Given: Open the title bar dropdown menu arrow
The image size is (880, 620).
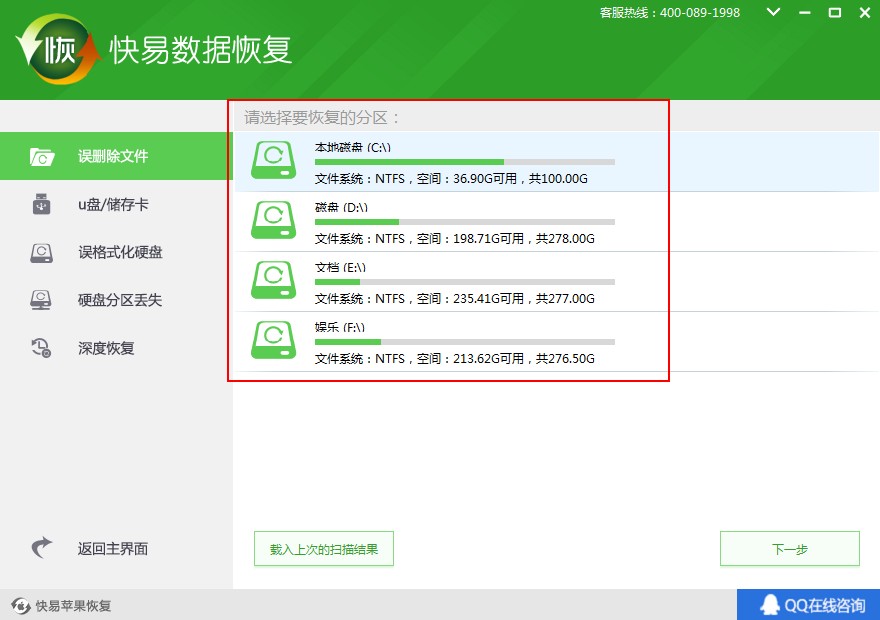Looking at the screenshot, I should click(x=772, y=13).
